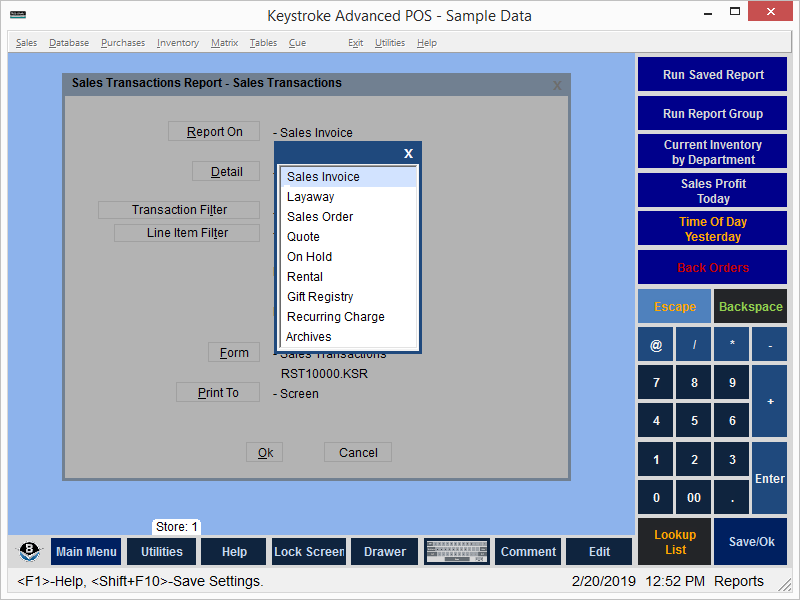Click the Back Orders button
800x600 pixels.
point(712,268)
